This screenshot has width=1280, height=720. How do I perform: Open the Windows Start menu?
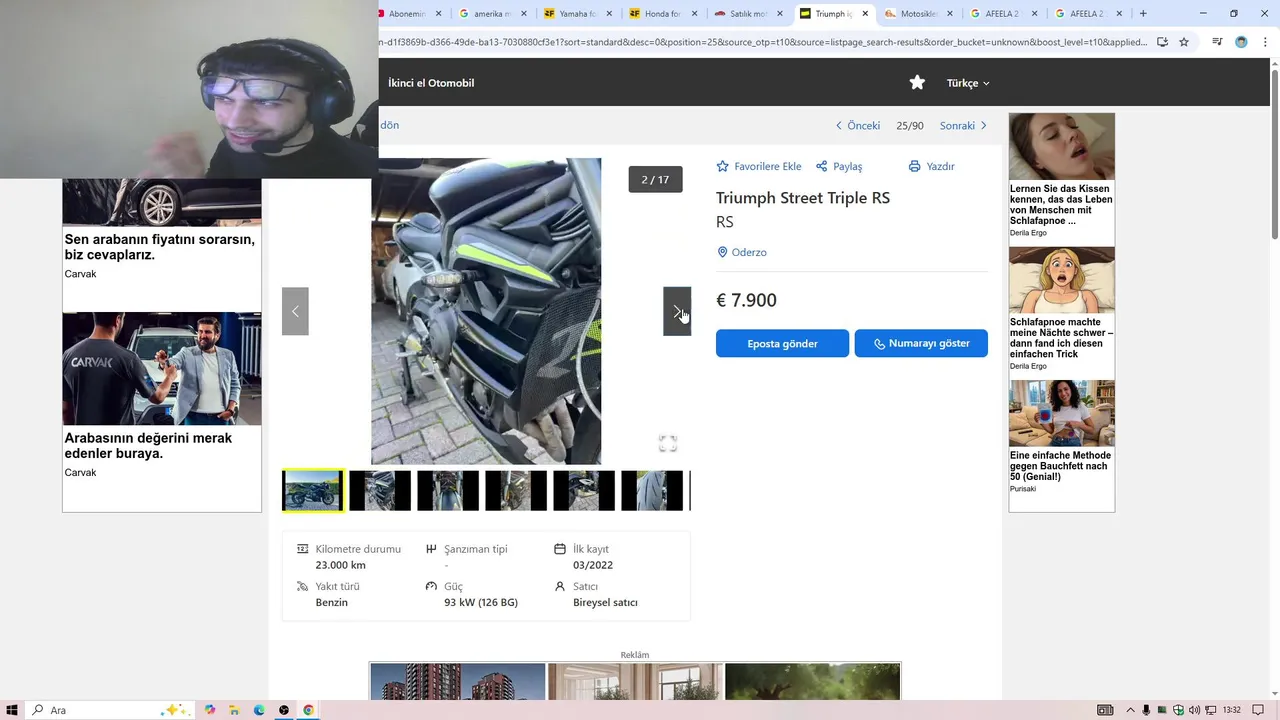(12, 710)
